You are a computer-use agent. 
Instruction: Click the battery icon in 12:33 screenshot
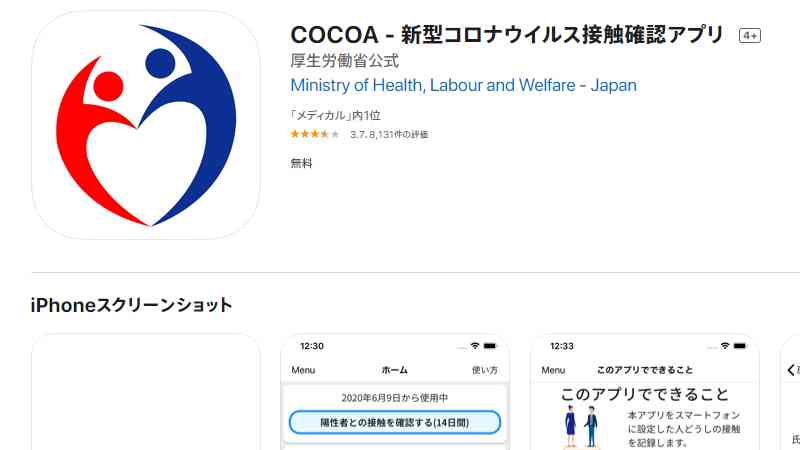tap(740, 346)
